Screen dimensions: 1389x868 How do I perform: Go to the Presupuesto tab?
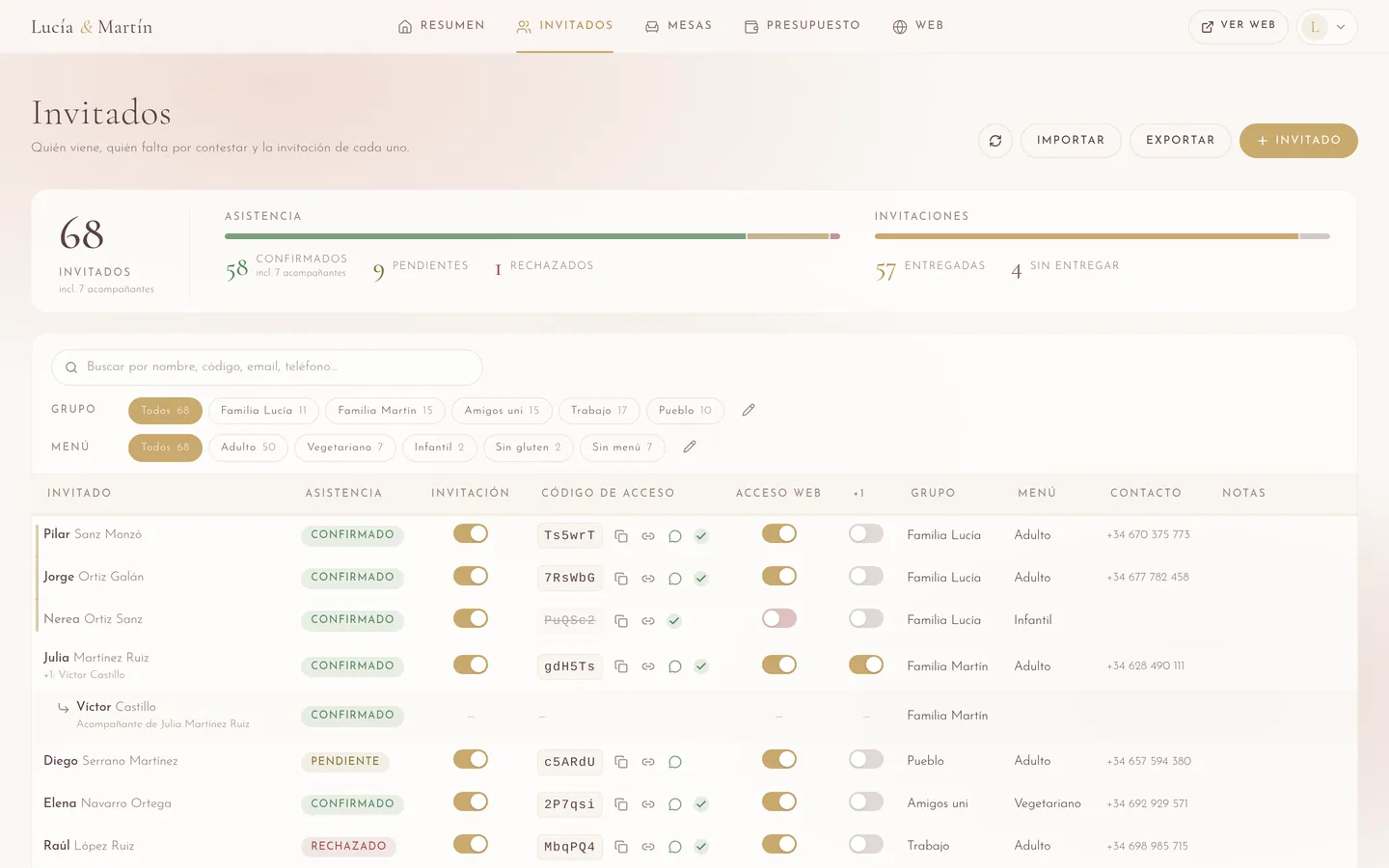802,26
